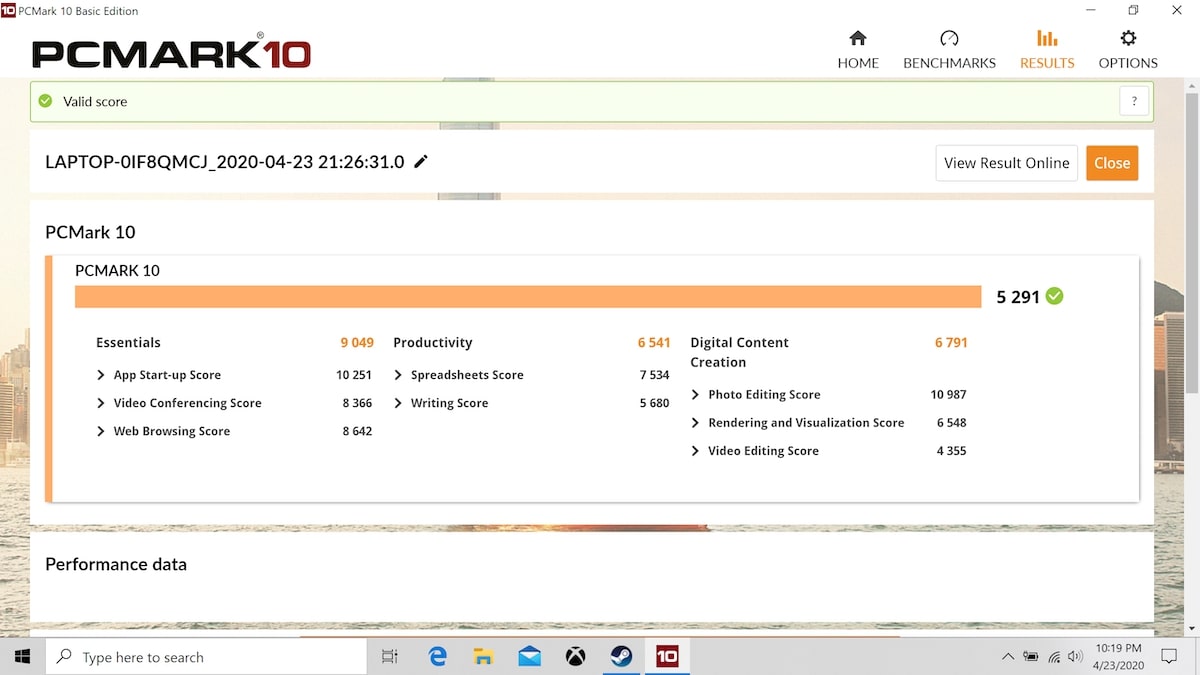Open Steam from the taskbar

click(621, 657)
